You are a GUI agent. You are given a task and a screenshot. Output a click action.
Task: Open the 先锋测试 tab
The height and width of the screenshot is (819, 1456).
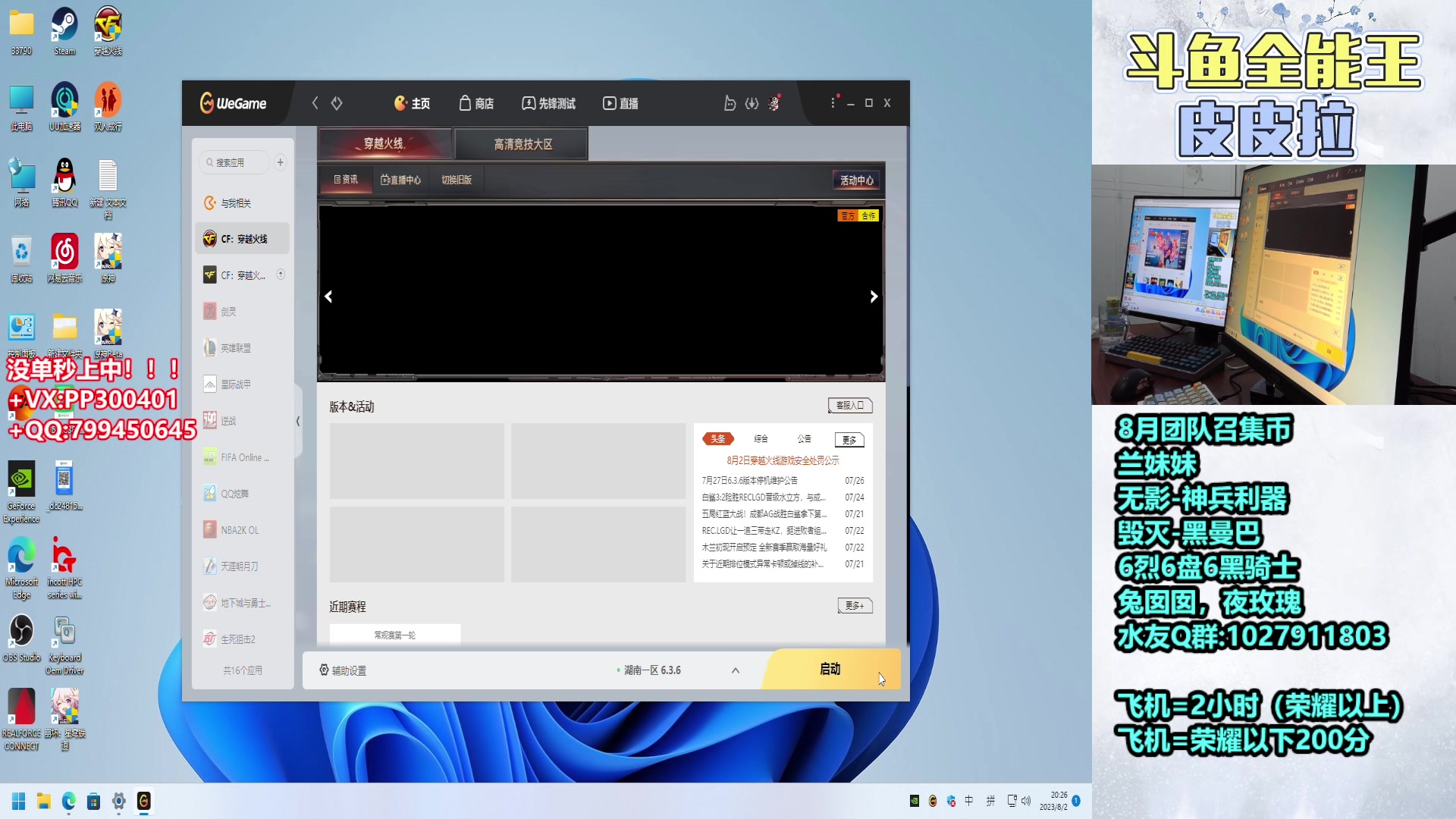pos(548,103)
